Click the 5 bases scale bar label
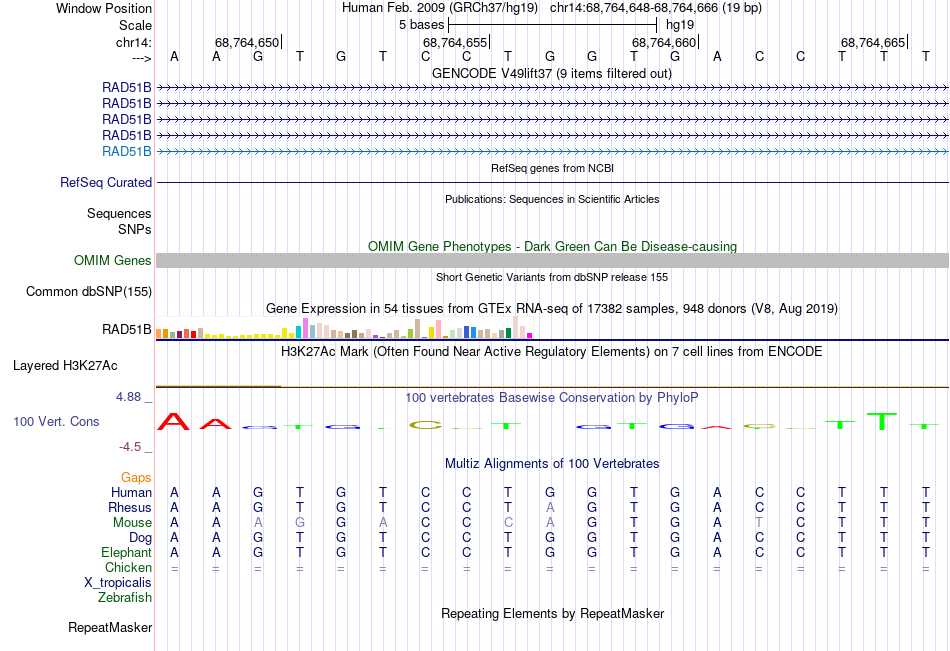The image size is (950, 651). pyautogui.click(x=421, y=25)
